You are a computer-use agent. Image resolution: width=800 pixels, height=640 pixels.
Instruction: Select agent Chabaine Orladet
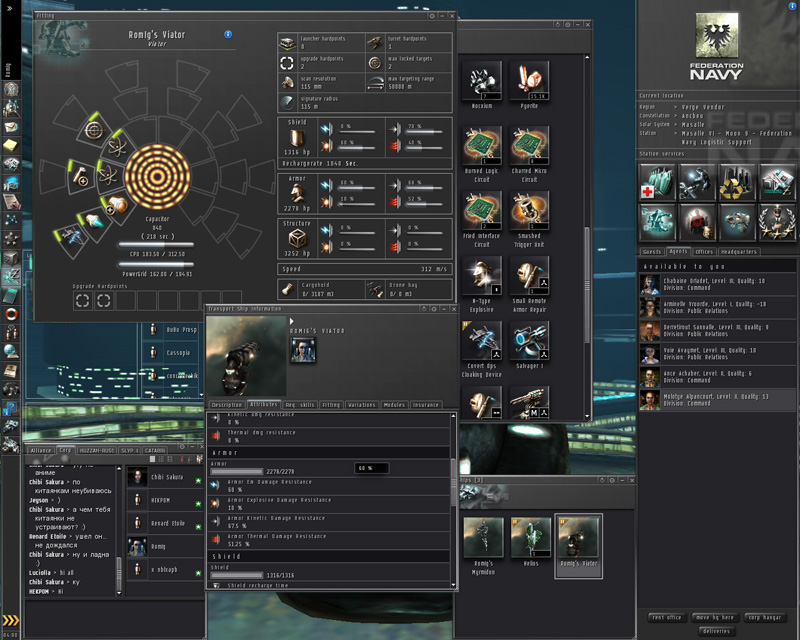tap(717, 284)
